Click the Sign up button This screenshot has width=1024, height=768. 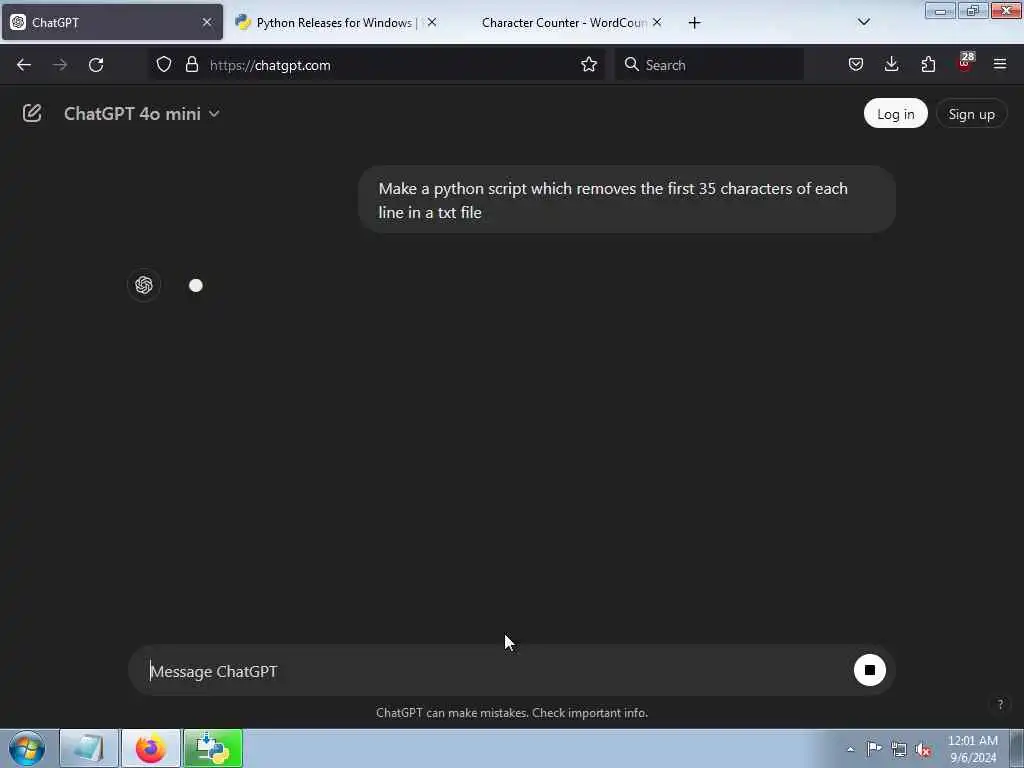(971, 114)
